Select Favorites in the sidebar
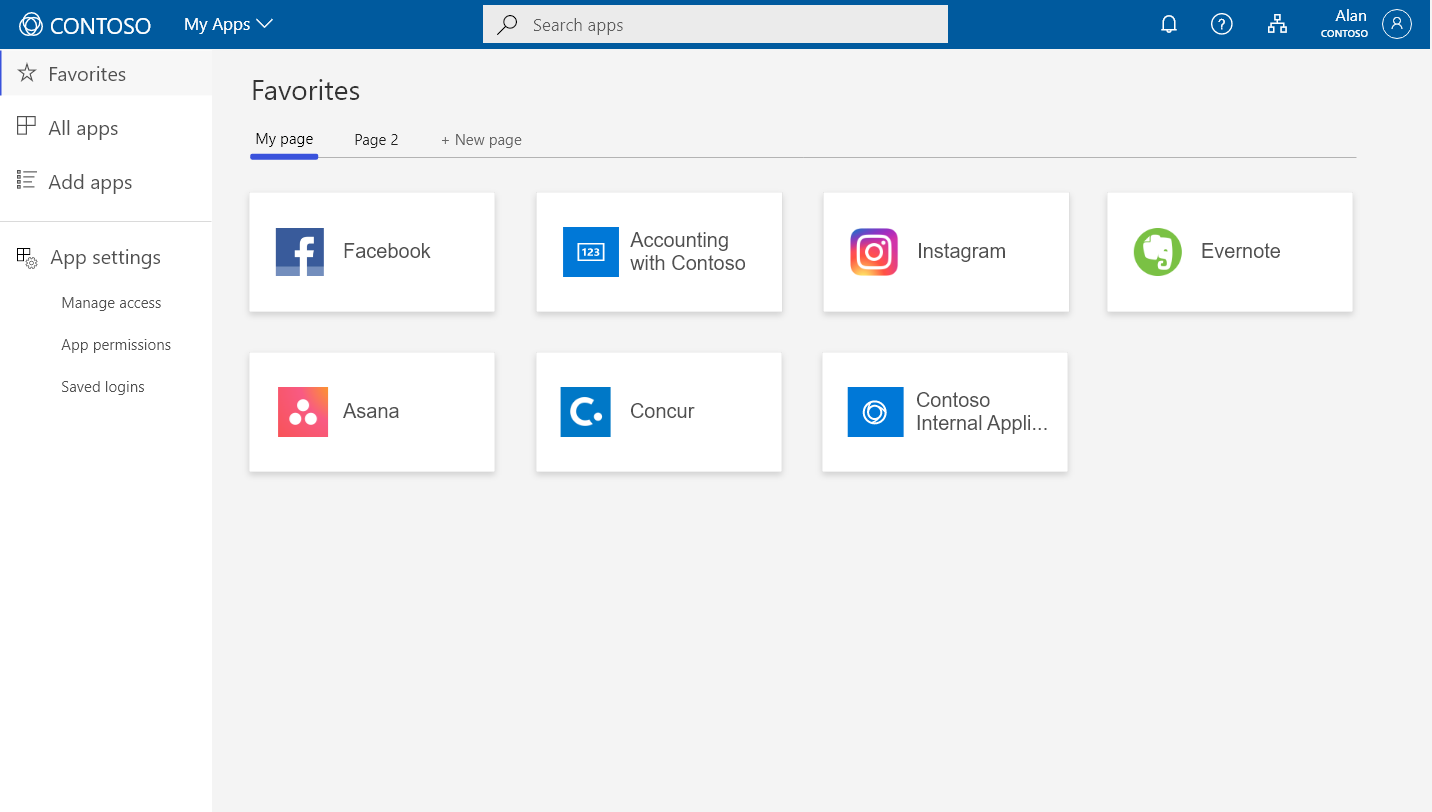 [x=106, y=73]
